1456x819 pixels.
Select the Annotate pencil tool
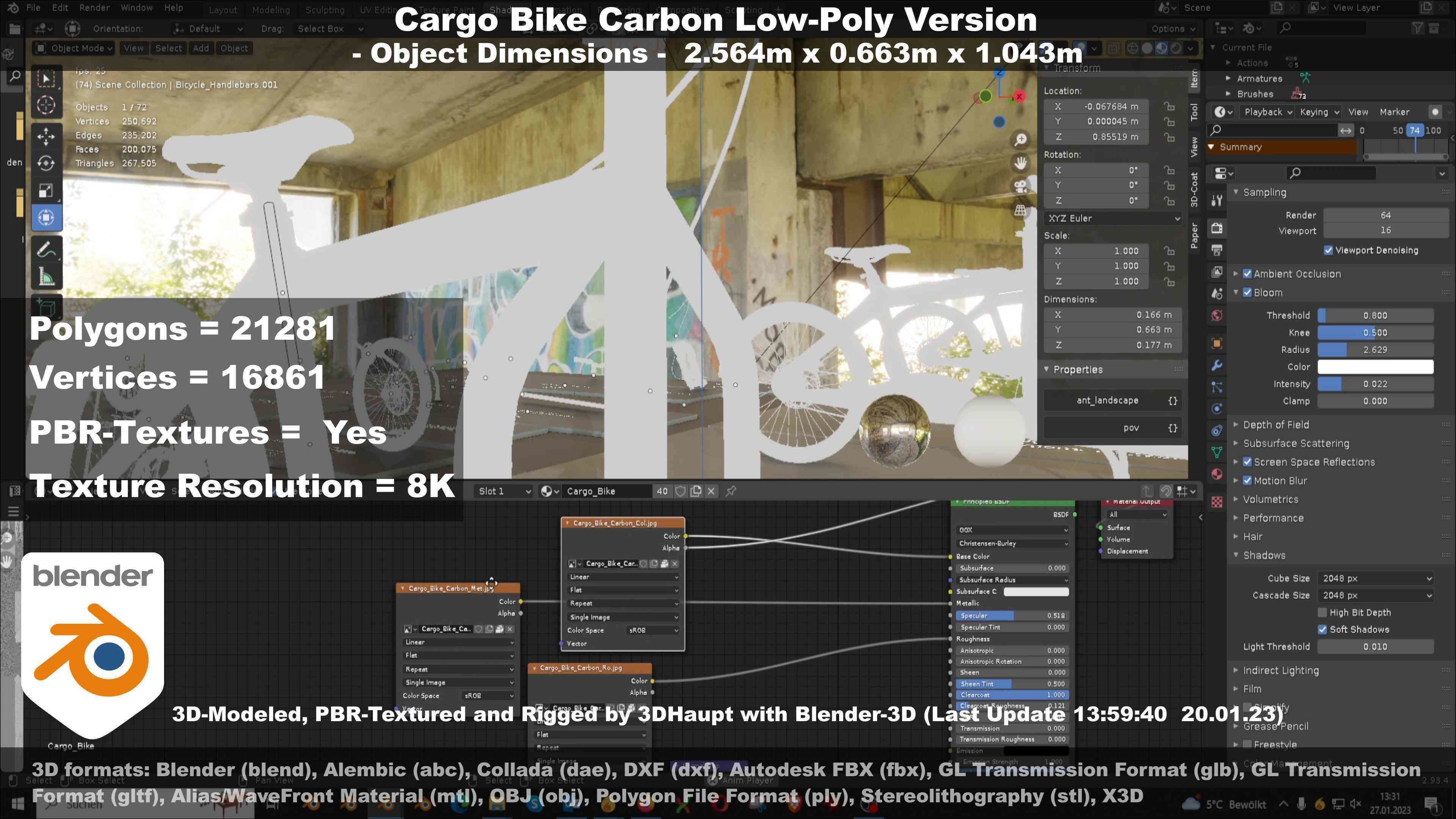(x=46, y=249)
